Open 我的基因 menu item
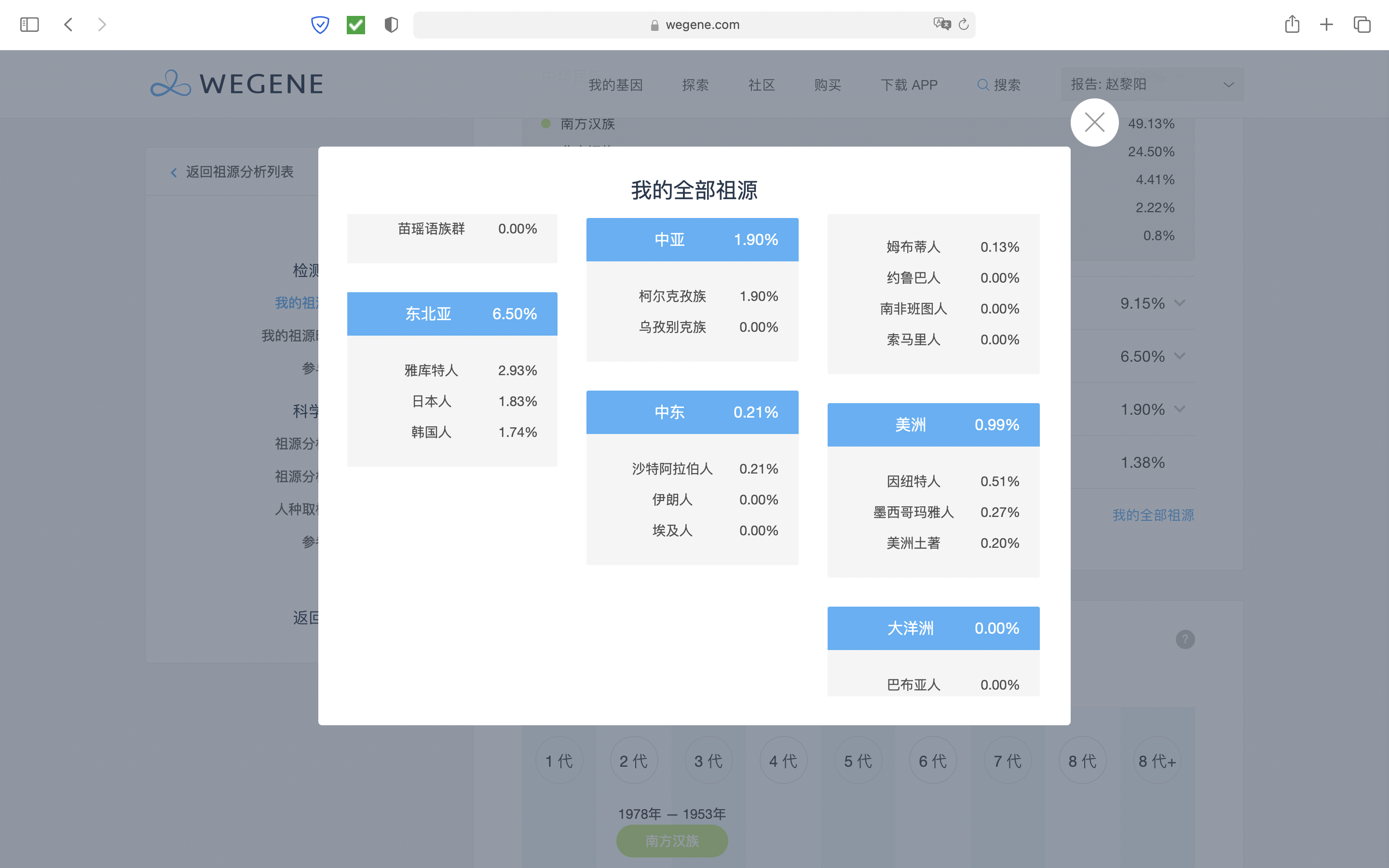The image size is (1389, 868). pos(615,85)
